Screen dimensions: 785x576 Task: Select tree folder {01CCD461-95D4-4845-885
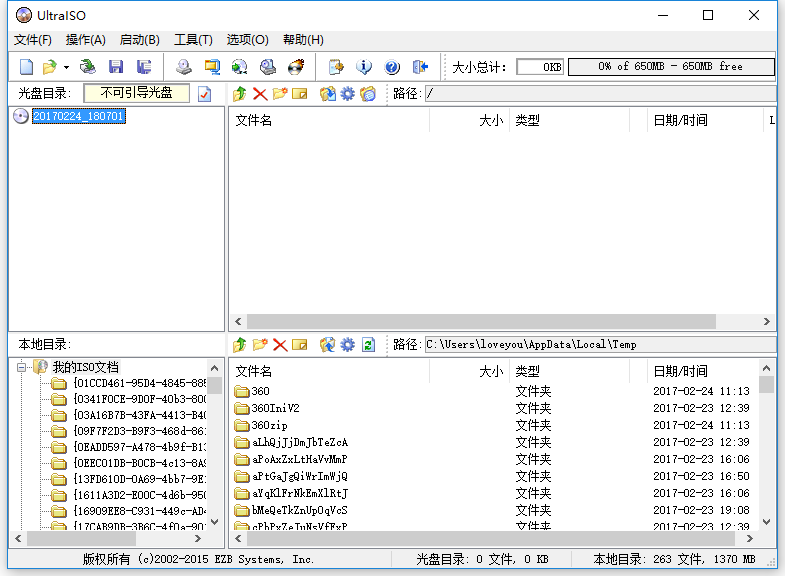click(x=140, y=383)
